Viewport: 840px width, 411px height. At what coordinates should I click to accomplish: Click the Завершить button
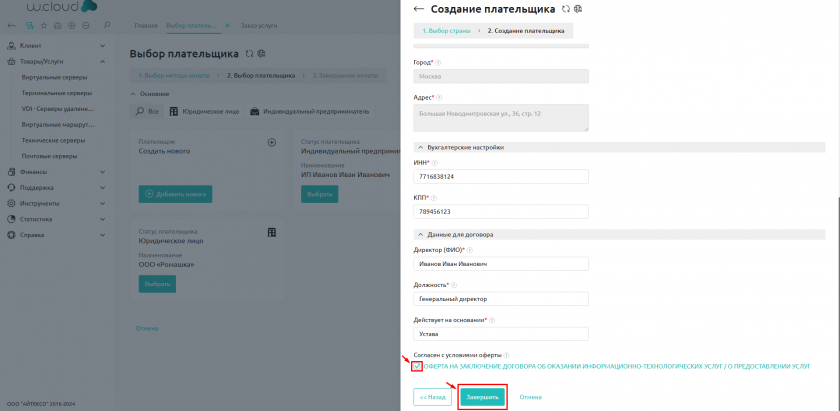482,397
